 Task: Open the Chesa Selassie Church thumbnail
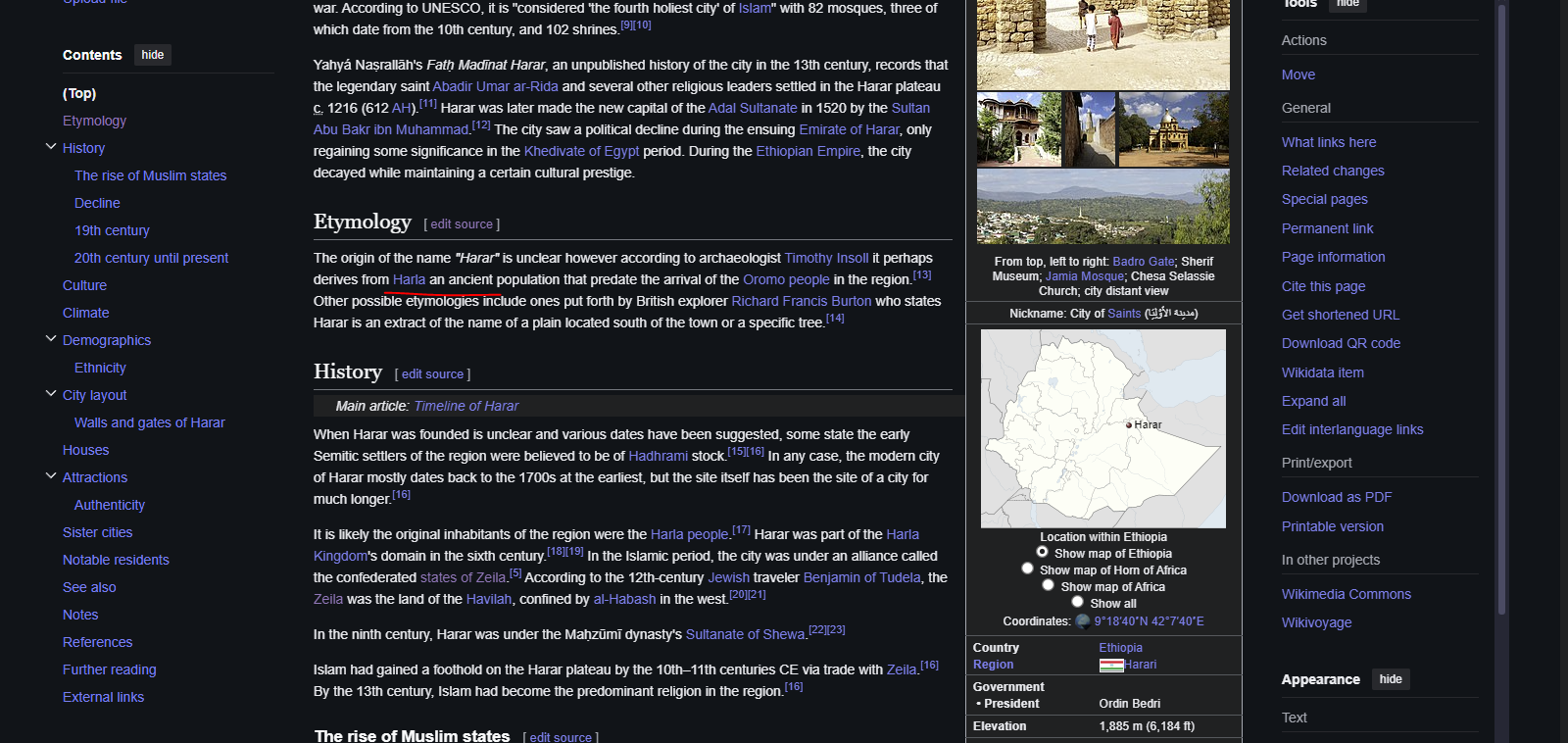(1173, 129)
